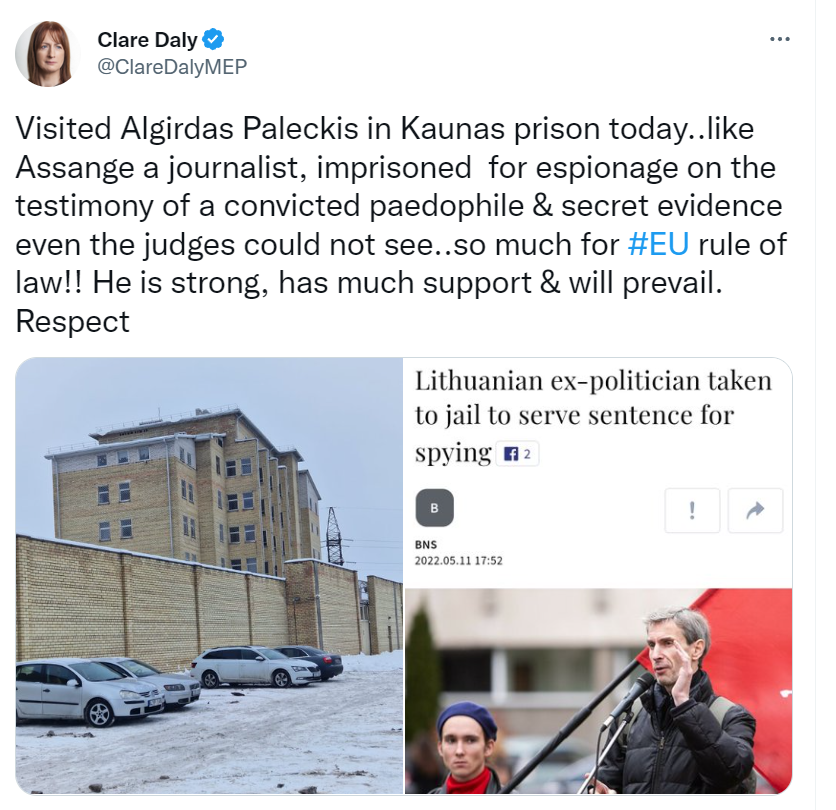
Task: Open the 'Lithuanian ex-politician taken to jail' headline
Action: point(593,416)
